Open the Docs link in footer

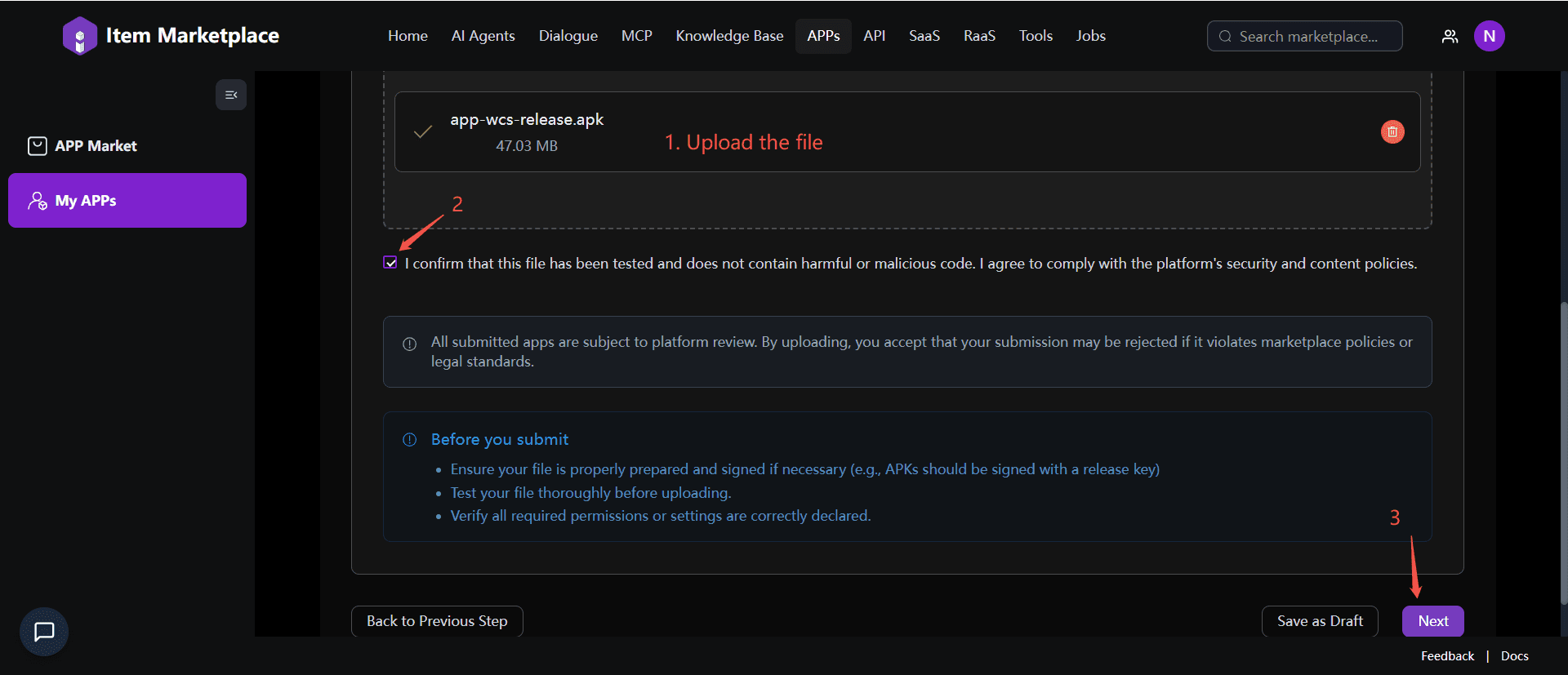point(1514,656)
